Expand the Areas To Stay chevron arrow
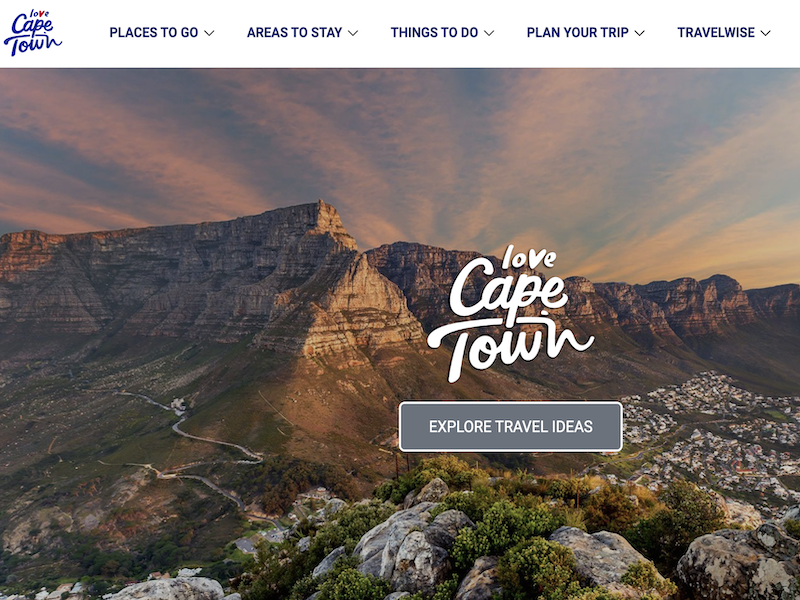The image size is (800, 600). pos(353,33)
